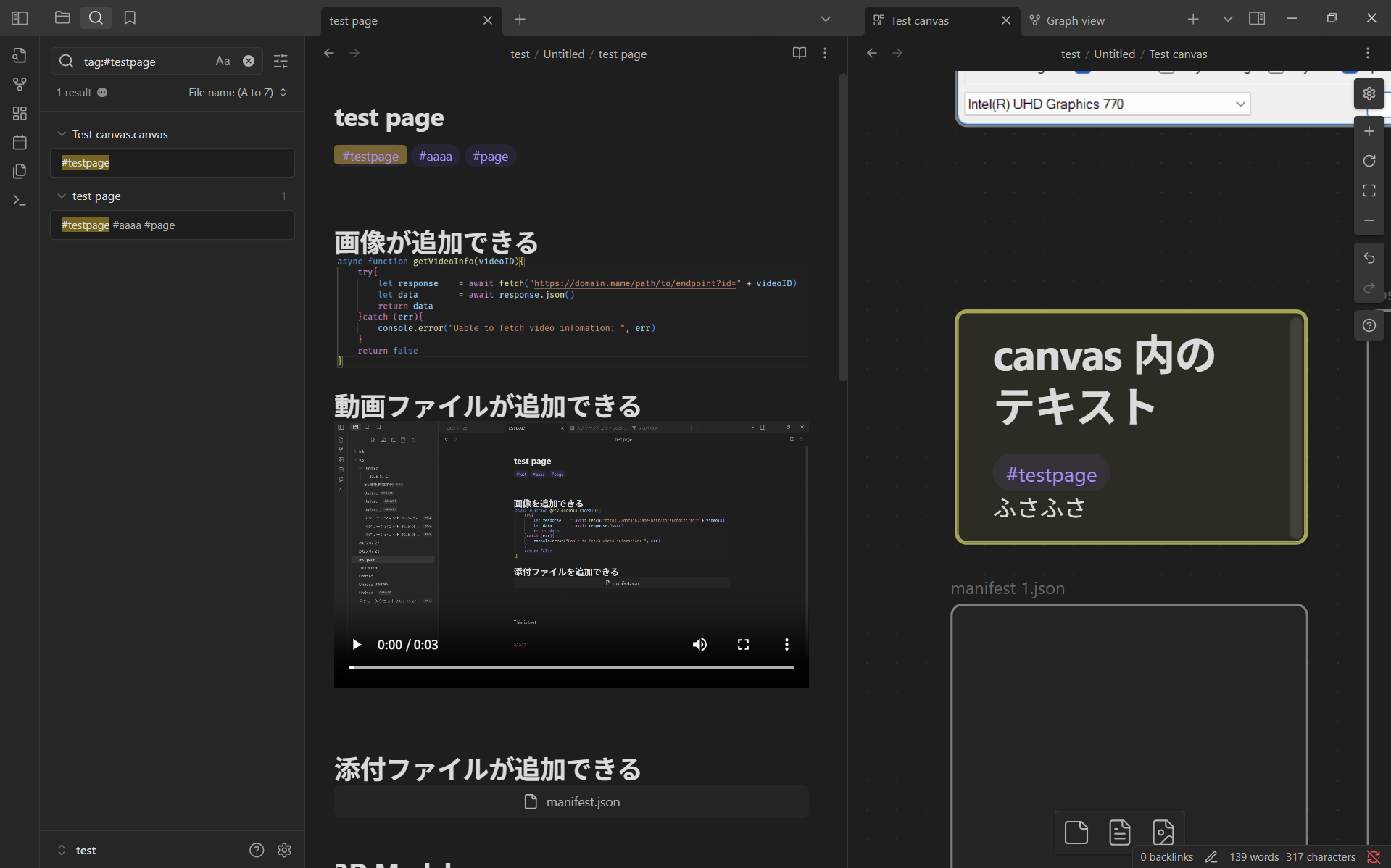Open quick switcher ribbon icon

(20, 55)
